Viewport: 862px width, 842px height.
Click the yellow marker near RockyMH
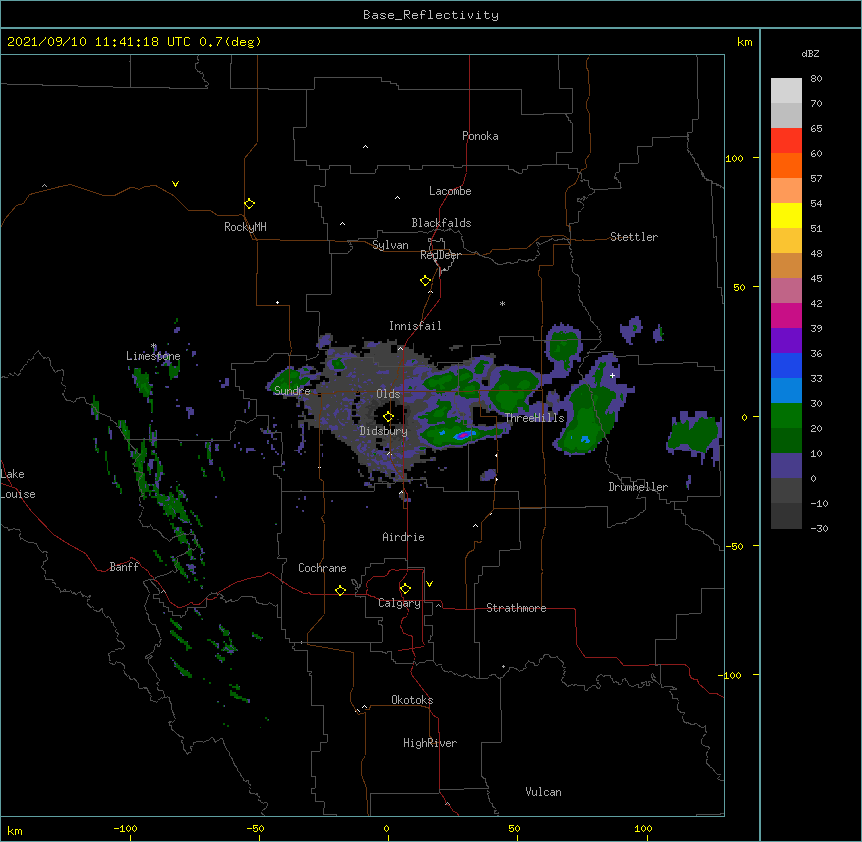pyautogui.click(x=249, y=203)
